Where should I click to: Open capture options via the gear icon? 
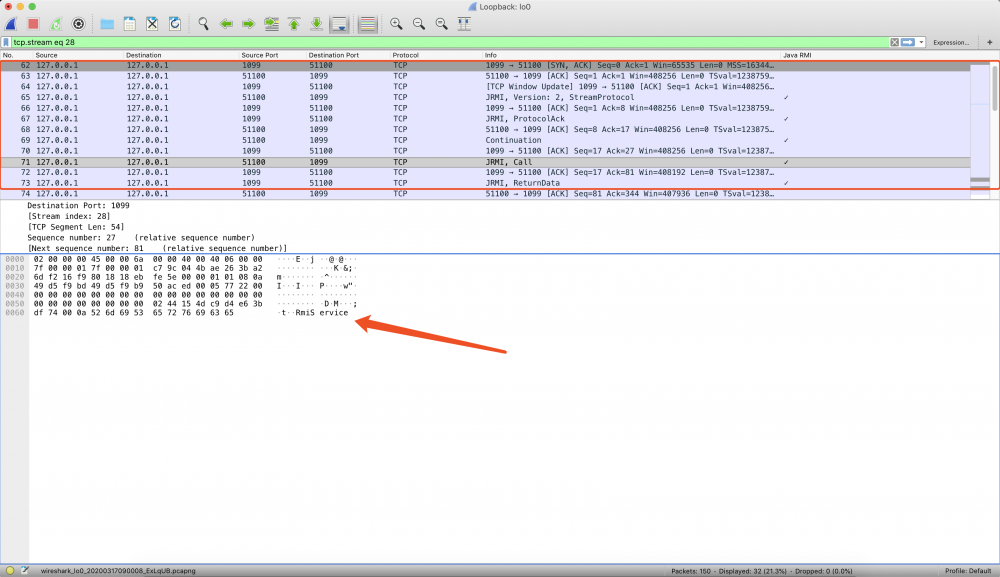(78, 24)
